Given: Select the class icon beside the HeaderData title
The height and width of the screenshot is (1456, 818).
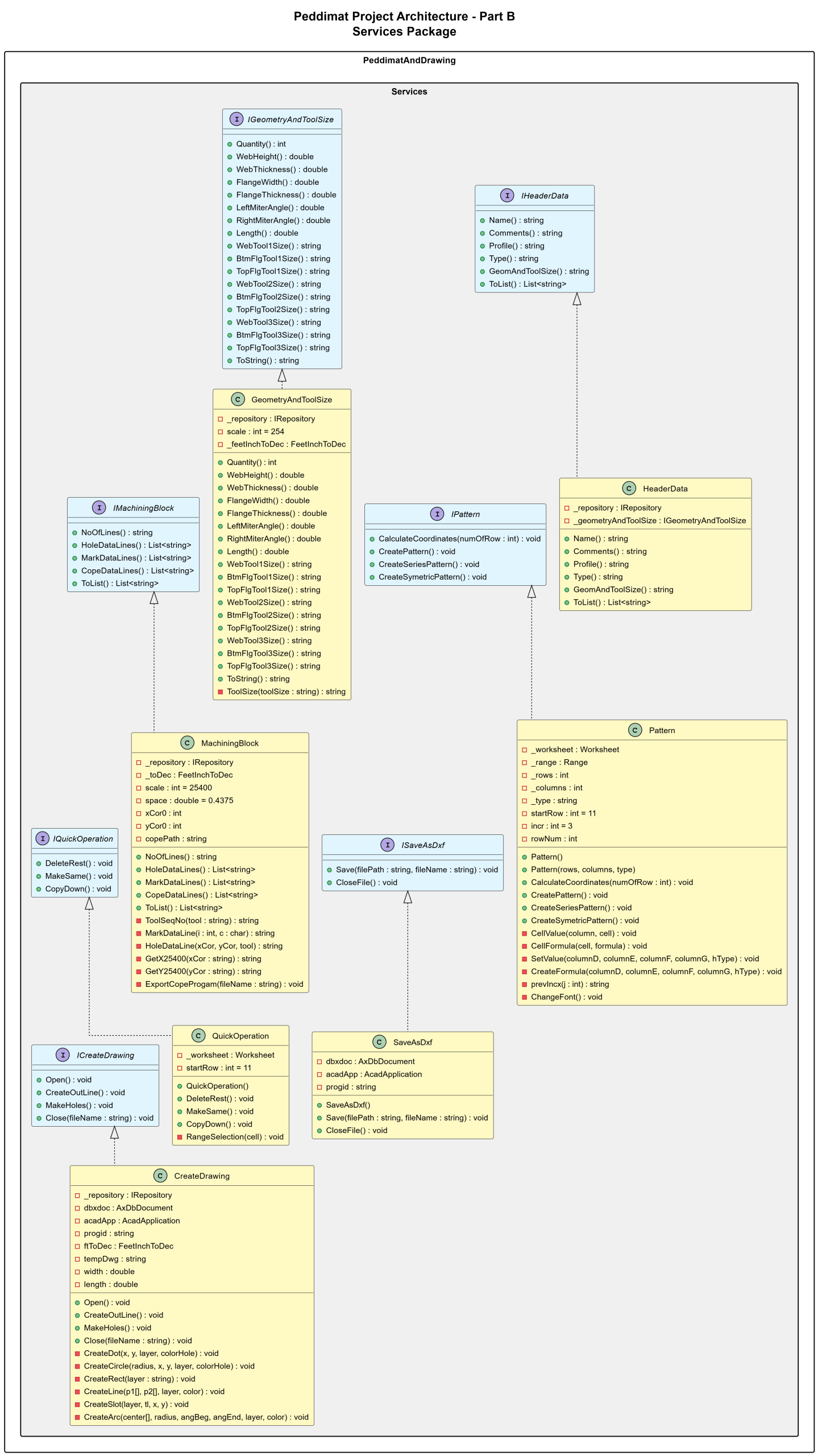Looking at the screenshot, I should coord(629,488).
